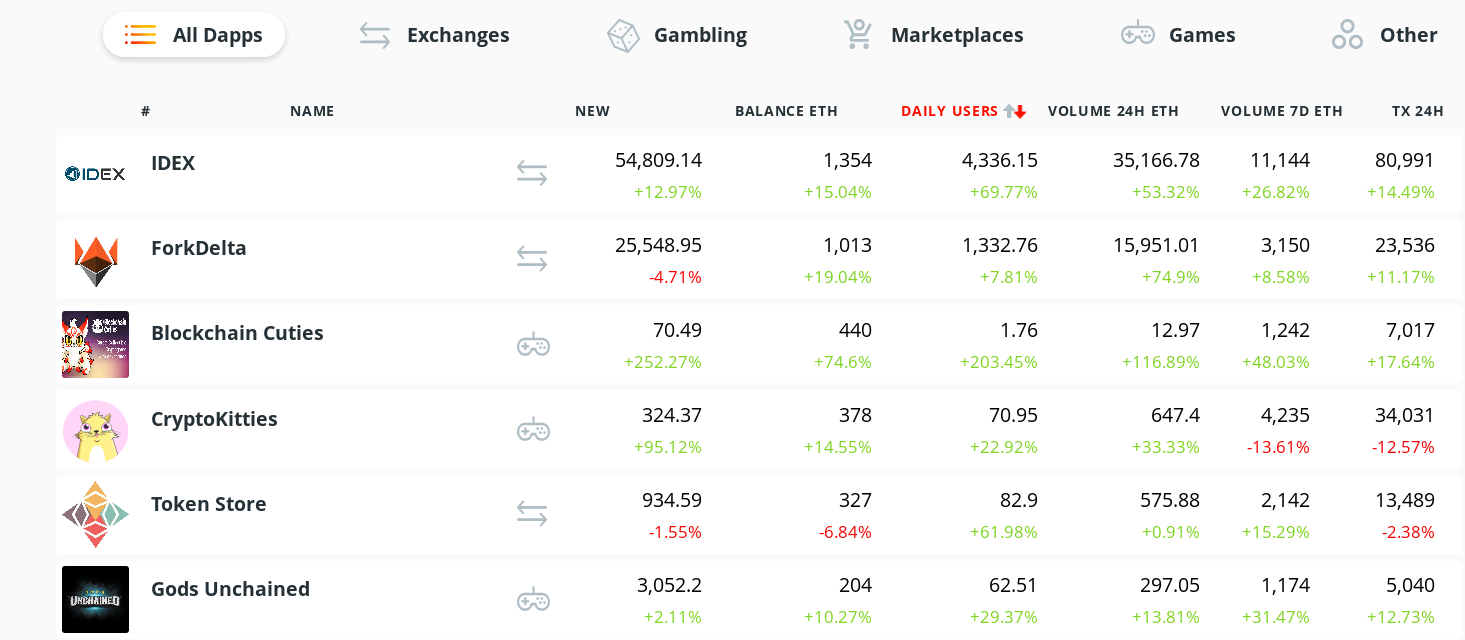Open the ForkDelta dapp name link
Screen dimensions: 1465x640
pyautogui.click(x=199, y=248)
